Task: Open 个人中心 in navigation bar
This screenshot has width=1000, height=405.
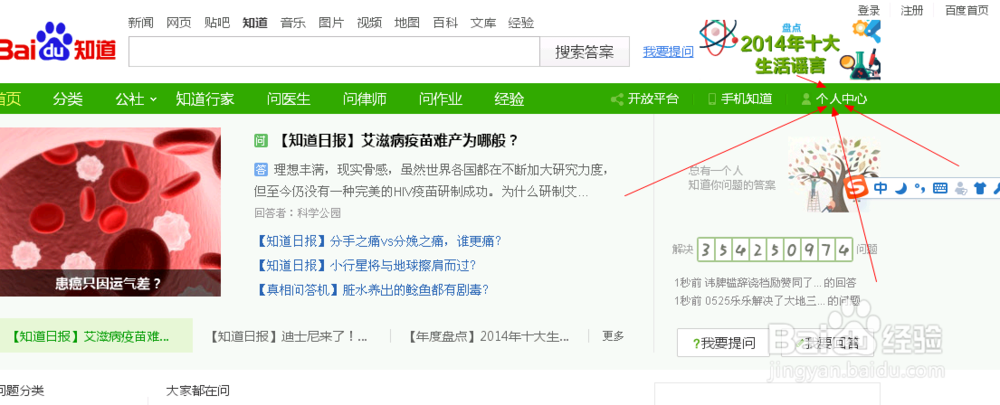Action: coord(841,99)
